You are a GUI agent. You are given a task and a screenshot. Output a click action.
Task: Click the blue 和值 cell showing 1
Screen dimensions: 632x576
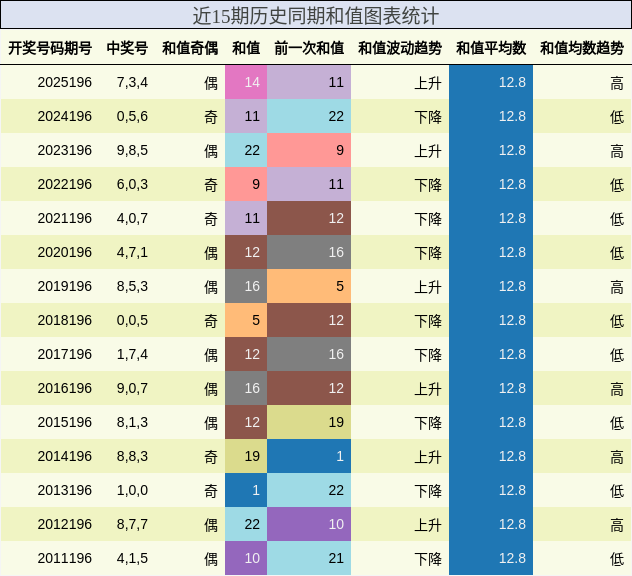point(246,490)
